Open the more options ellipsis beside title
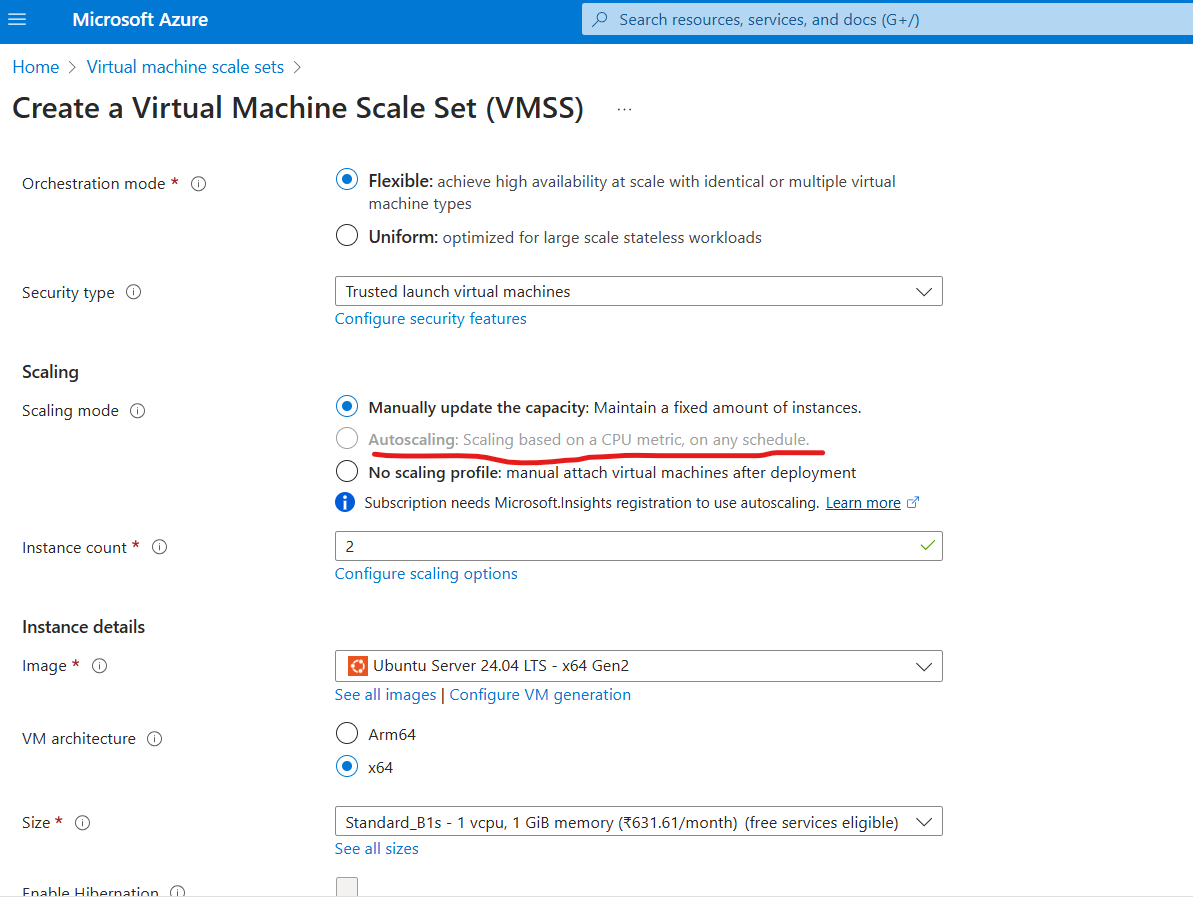The height and width of the screenshot is (905, 1193). click(625, 110)
